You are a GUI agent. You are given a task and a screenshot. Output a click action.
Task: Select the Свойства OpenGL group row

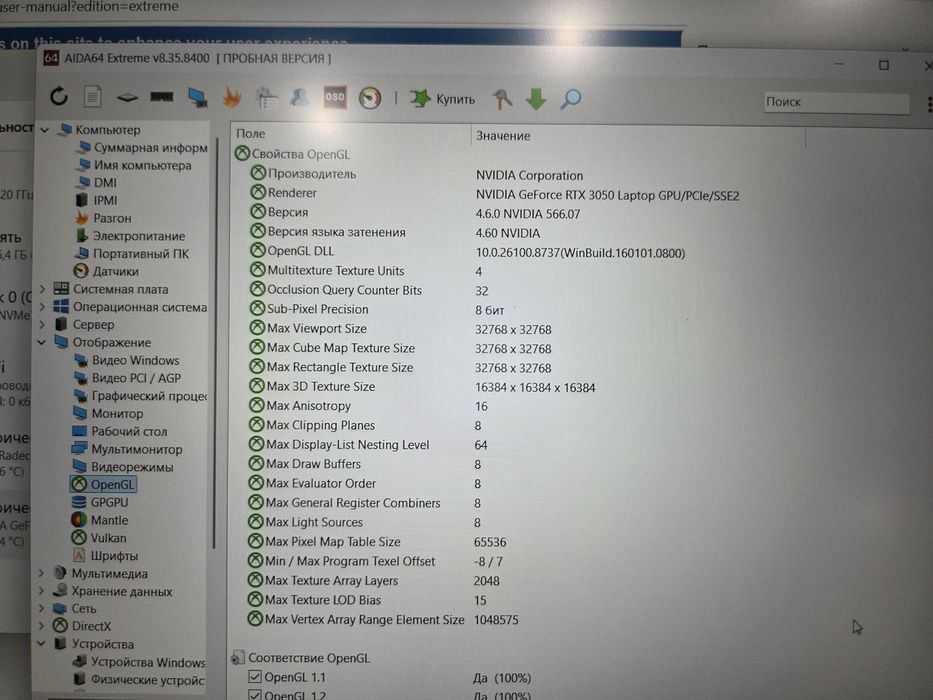292,154
